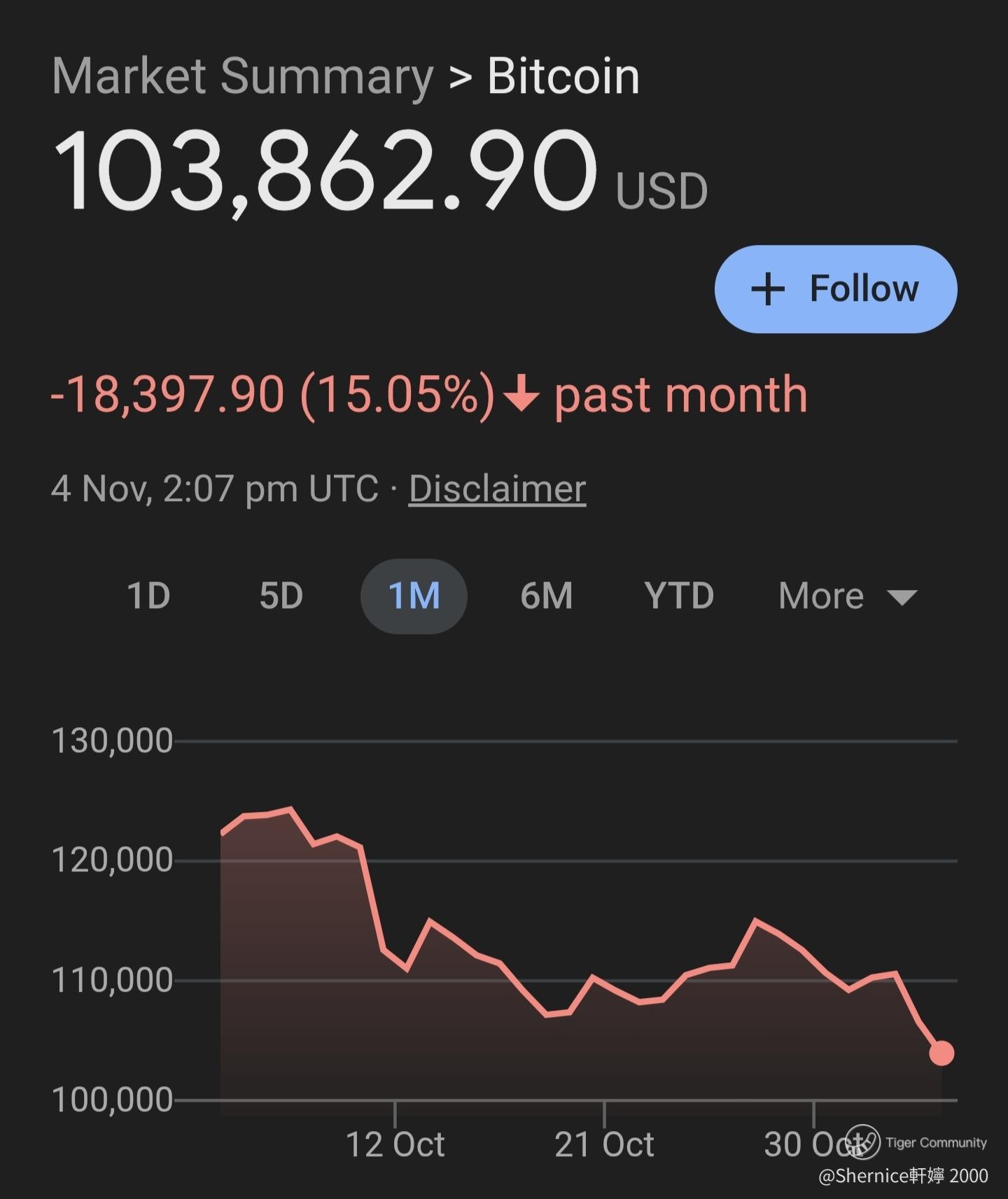This screenshot has width=1008, height=1199.
Task: Click the 12 Oct date marker
Action: (395, 1144)
